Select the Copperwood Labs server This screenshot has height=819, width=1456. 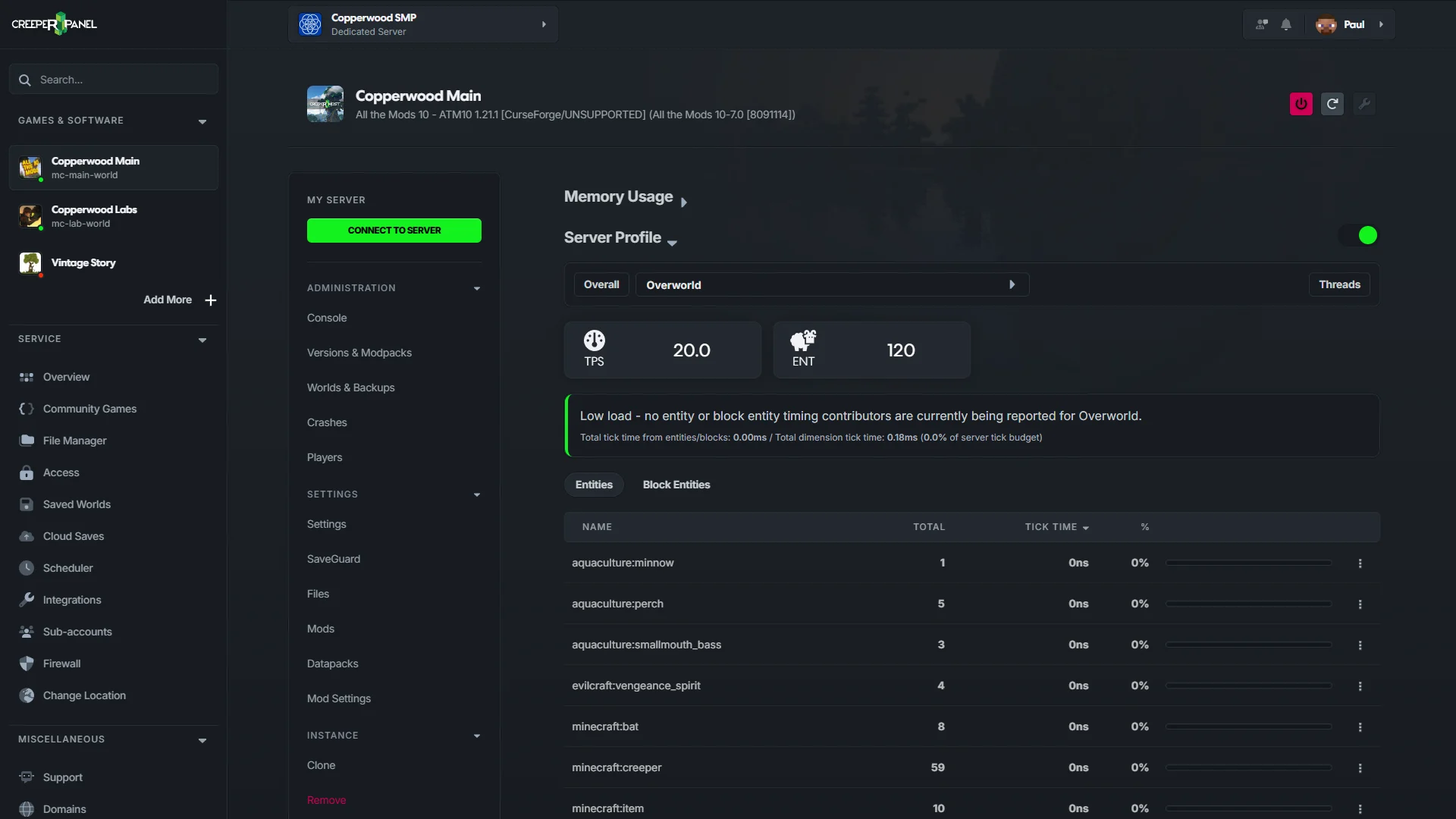click(x=114, y=216)
